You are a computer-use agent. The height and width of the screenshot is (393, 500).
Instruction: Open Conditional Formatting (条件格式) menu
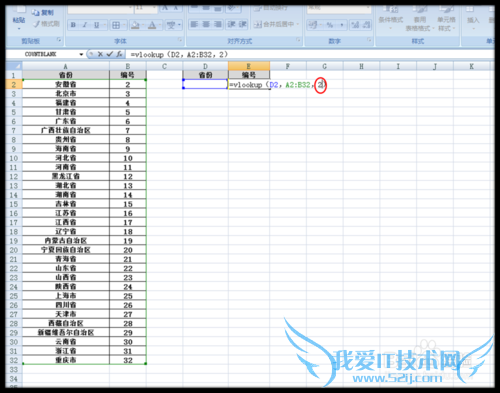coord(391,17)
